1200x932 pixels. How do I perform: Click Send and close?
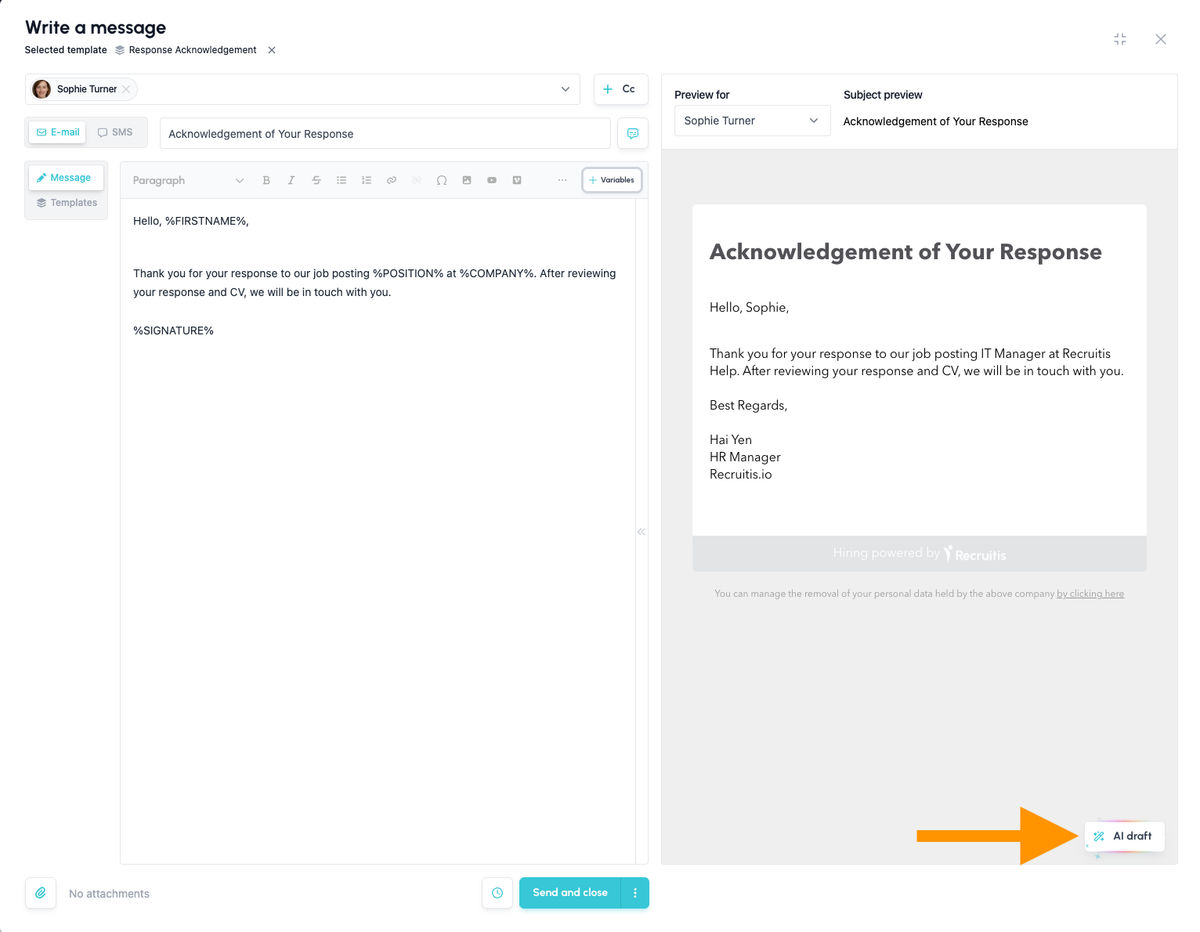pos(570,892)
